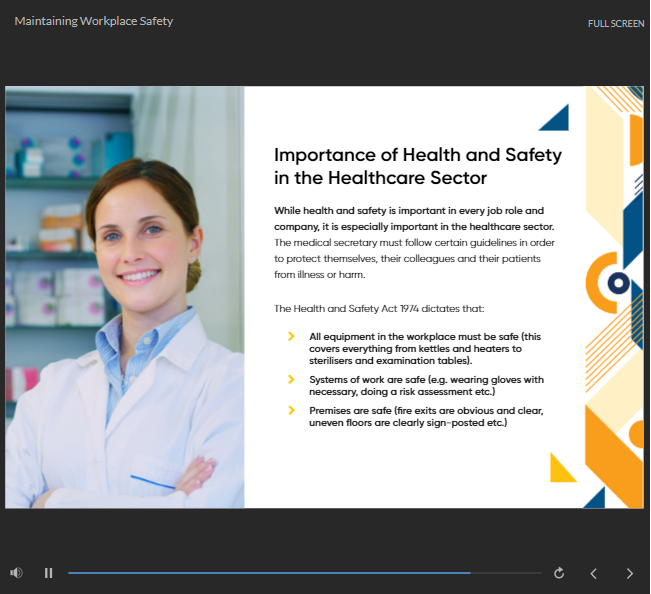
Task: Click the blue playback progress bar
Action: 268,573
